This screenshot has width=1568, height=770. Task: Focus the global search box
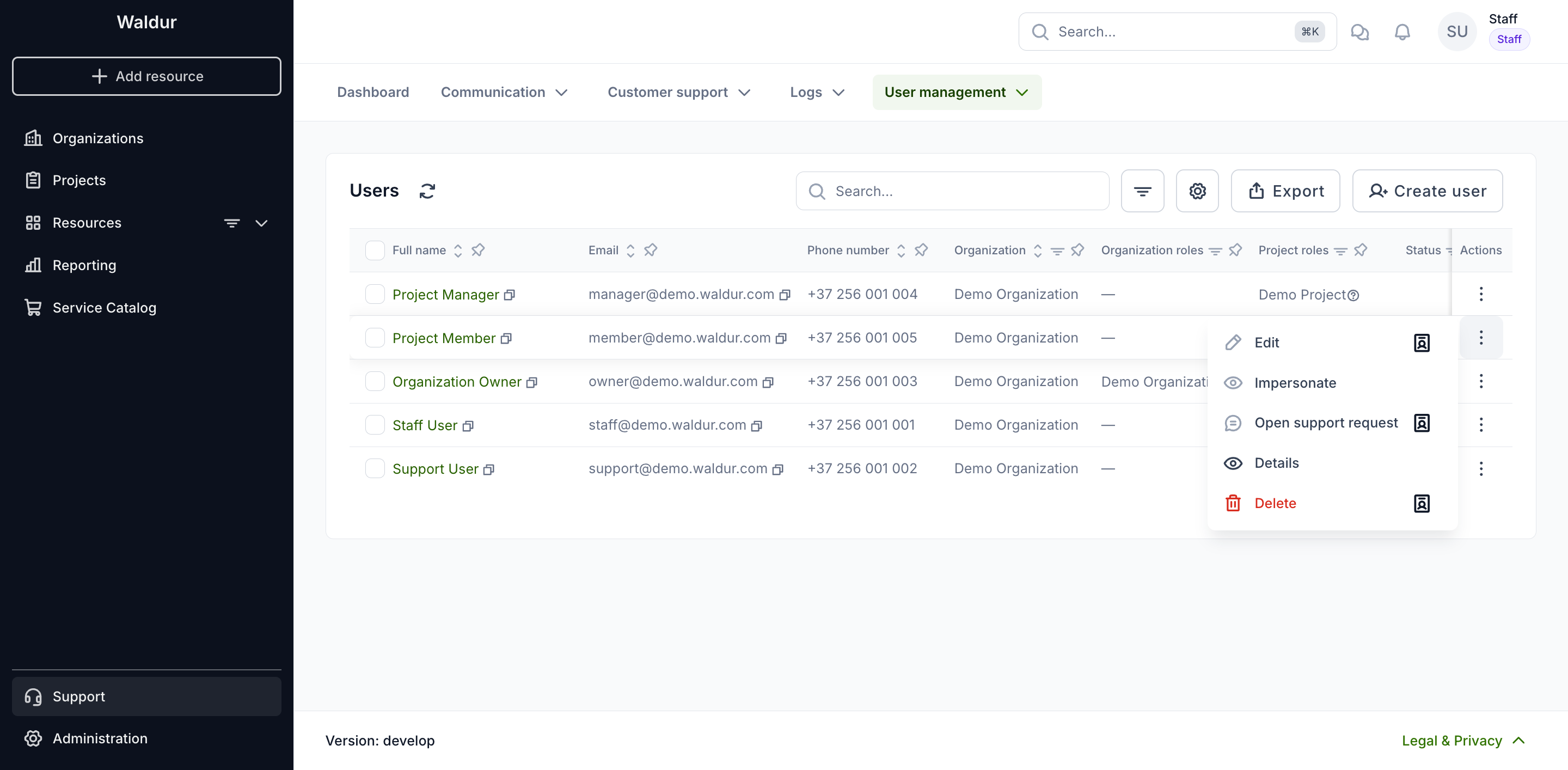click(1177, 32)
